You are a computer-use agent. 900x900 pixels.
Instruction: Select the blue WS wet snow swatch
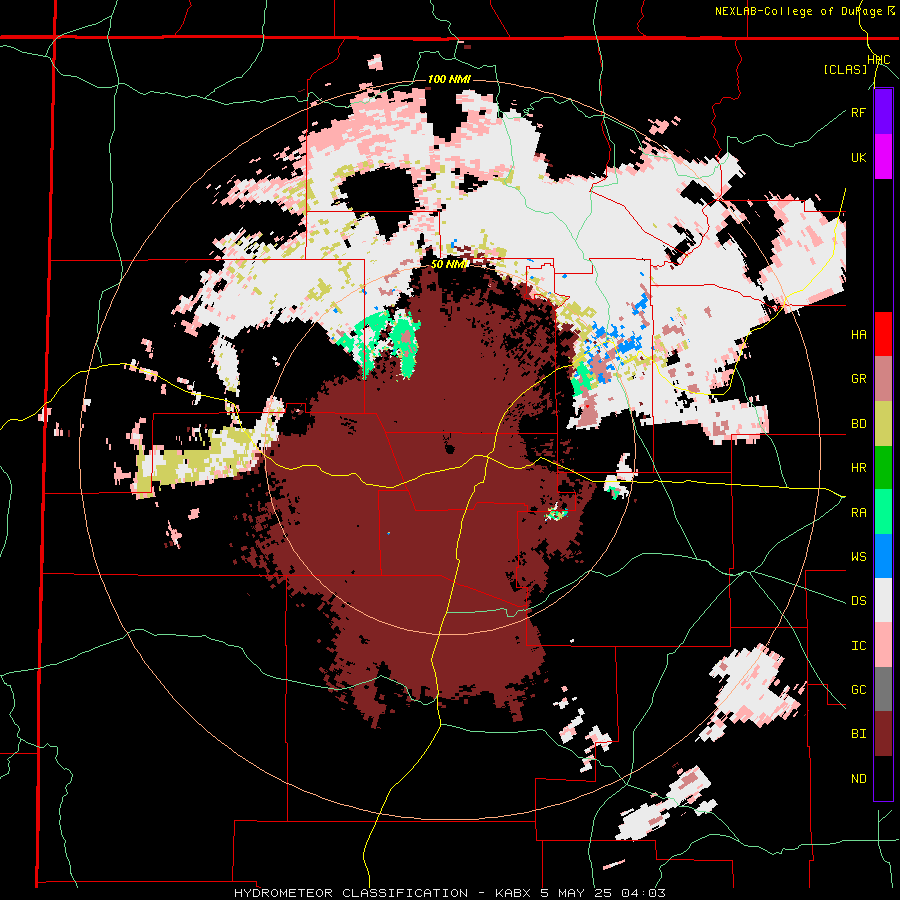883,556
